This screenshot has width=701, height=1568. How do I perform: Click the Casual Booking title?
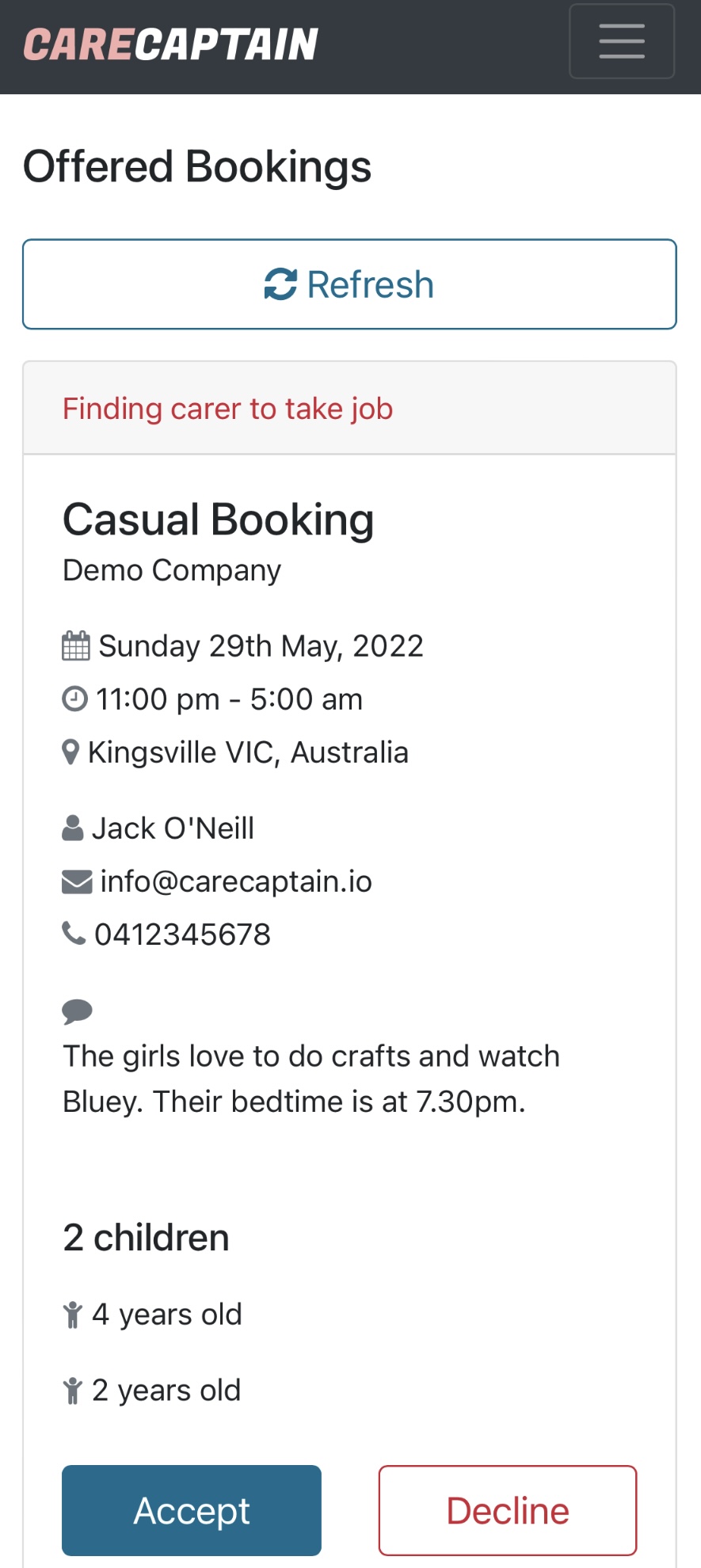click(x=219, y=520)
